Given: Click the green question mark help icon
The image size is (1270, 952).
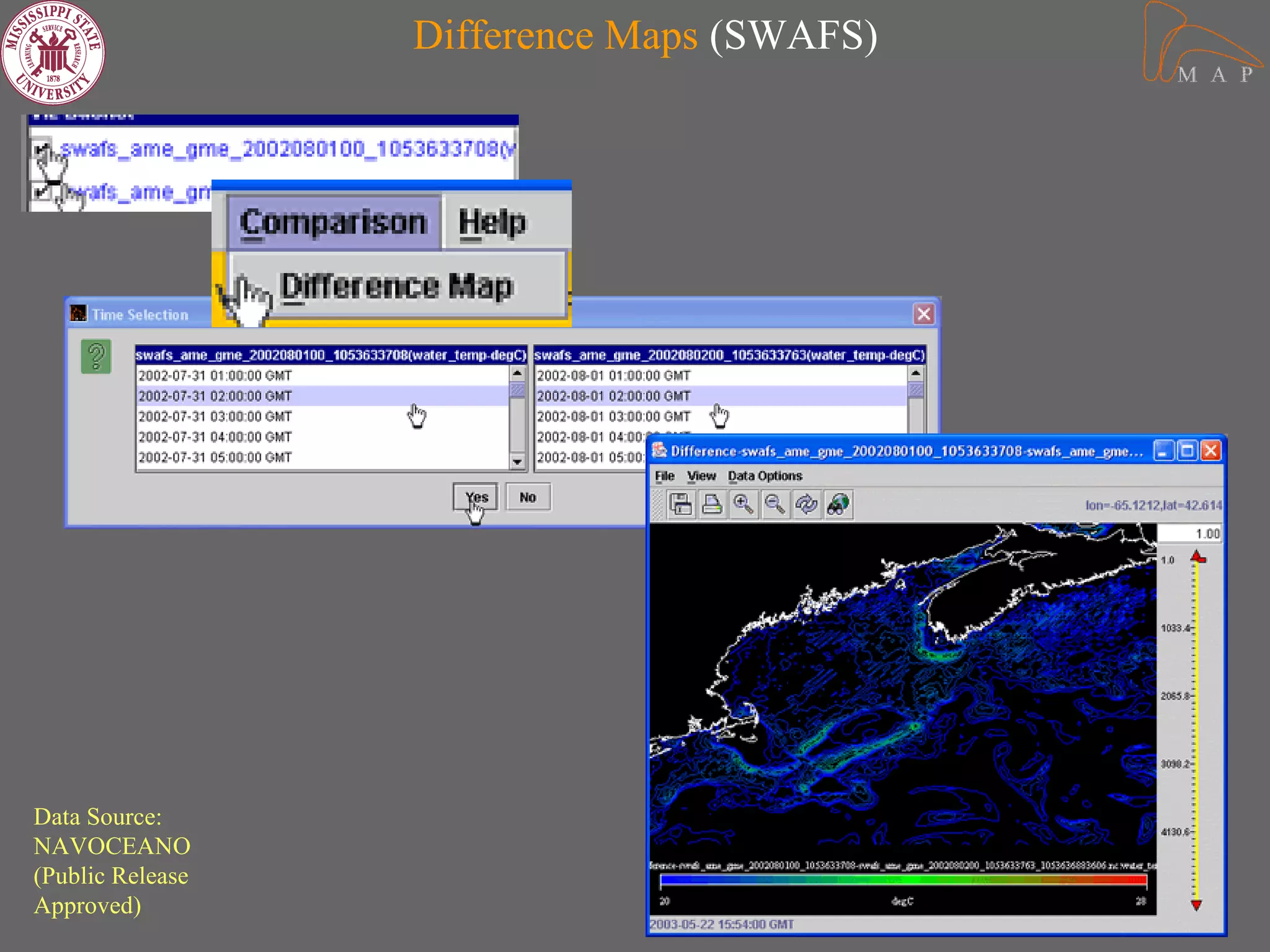Looking at the screenshot, I should pos(96,356).
